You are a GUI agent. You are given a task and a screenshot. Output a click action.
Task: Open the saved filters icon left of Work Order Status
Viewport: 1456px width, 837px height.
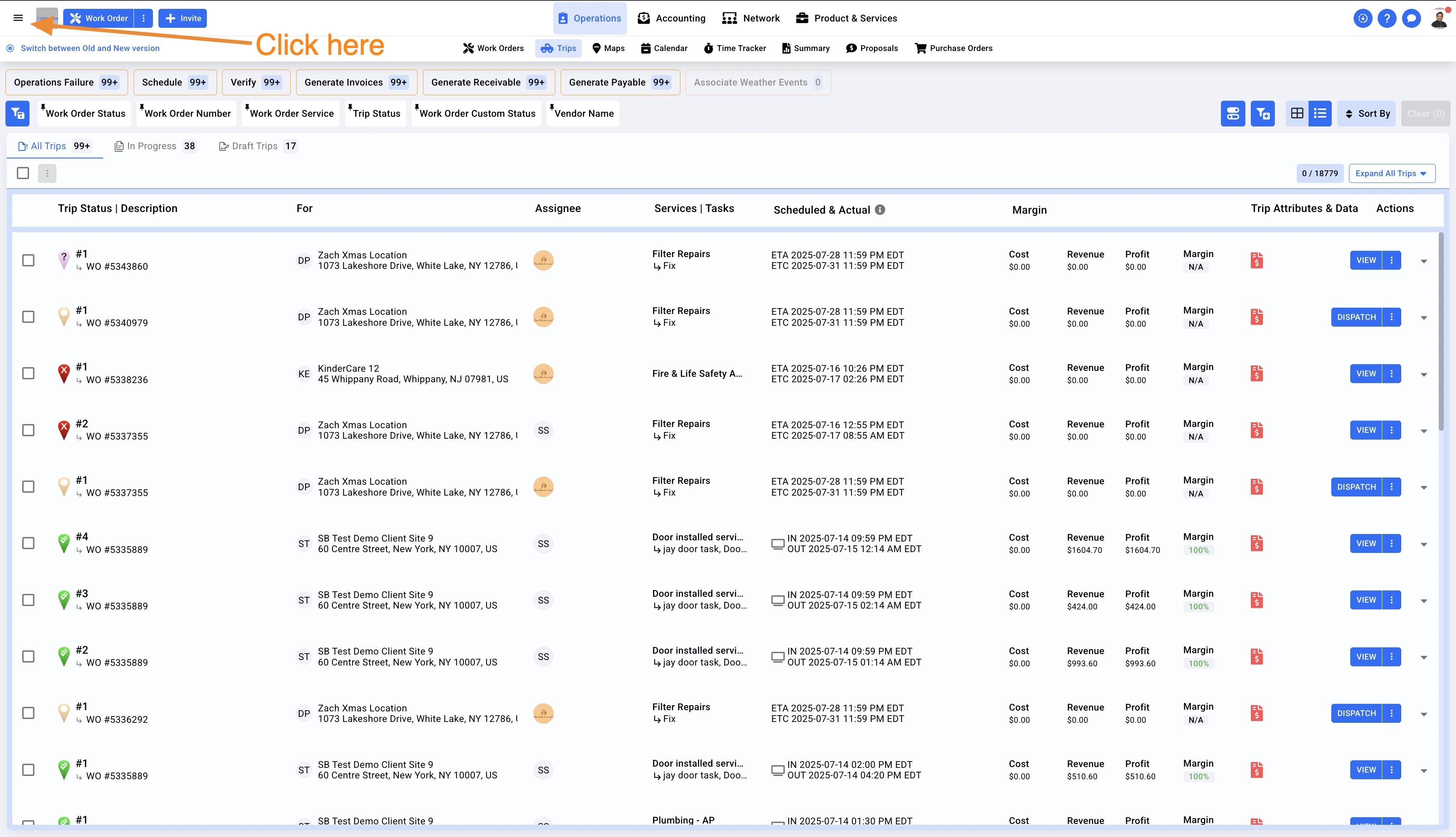(17, 113)
